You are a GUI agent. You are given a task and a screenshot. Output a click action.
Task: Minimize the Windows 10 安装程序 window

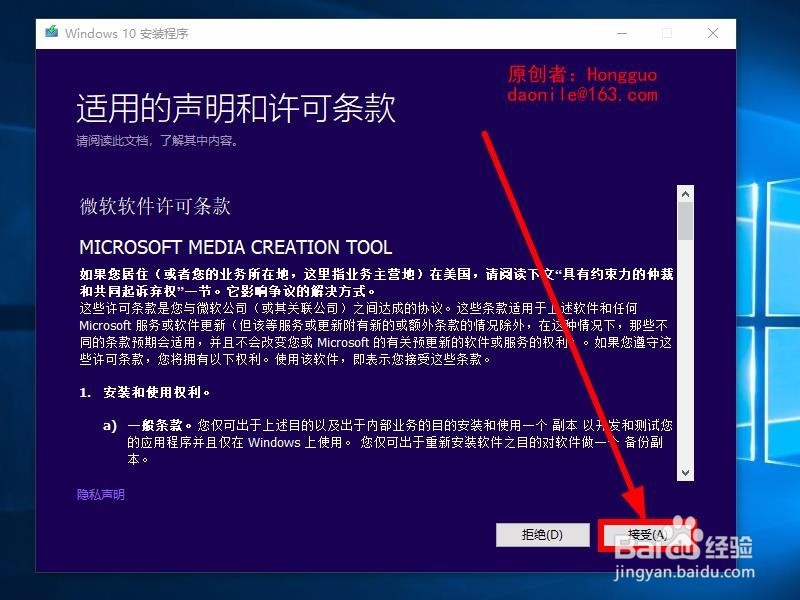tap(622, 34)
